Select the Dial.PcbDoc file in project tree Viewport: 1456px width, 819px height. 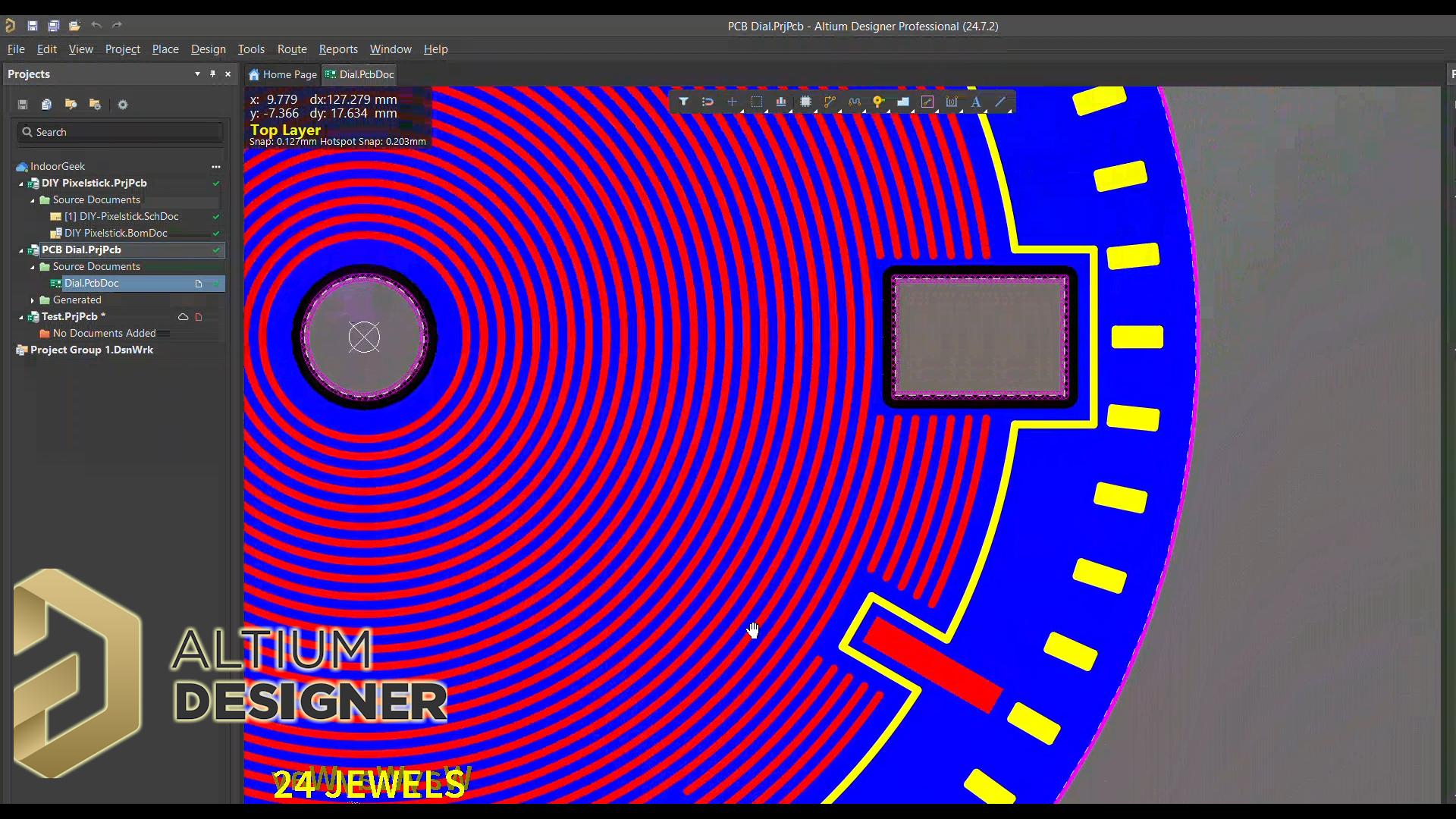coord(91,283)
